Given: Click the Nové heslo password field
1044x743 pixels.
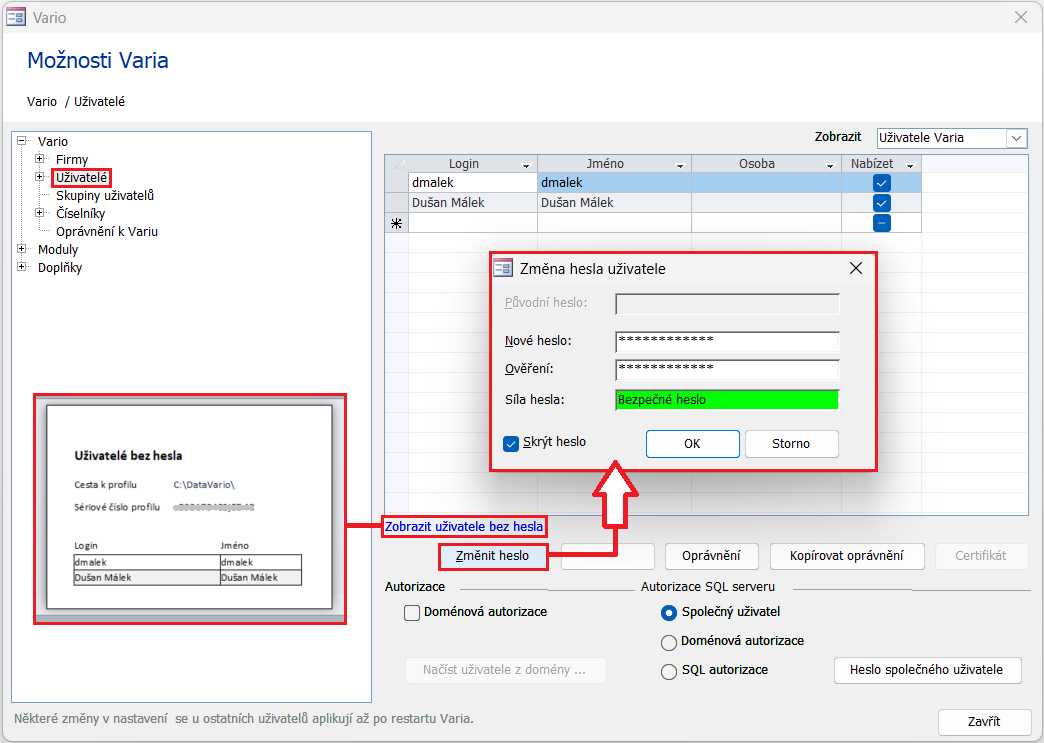Looking at the screenshot, I should 726,342.
